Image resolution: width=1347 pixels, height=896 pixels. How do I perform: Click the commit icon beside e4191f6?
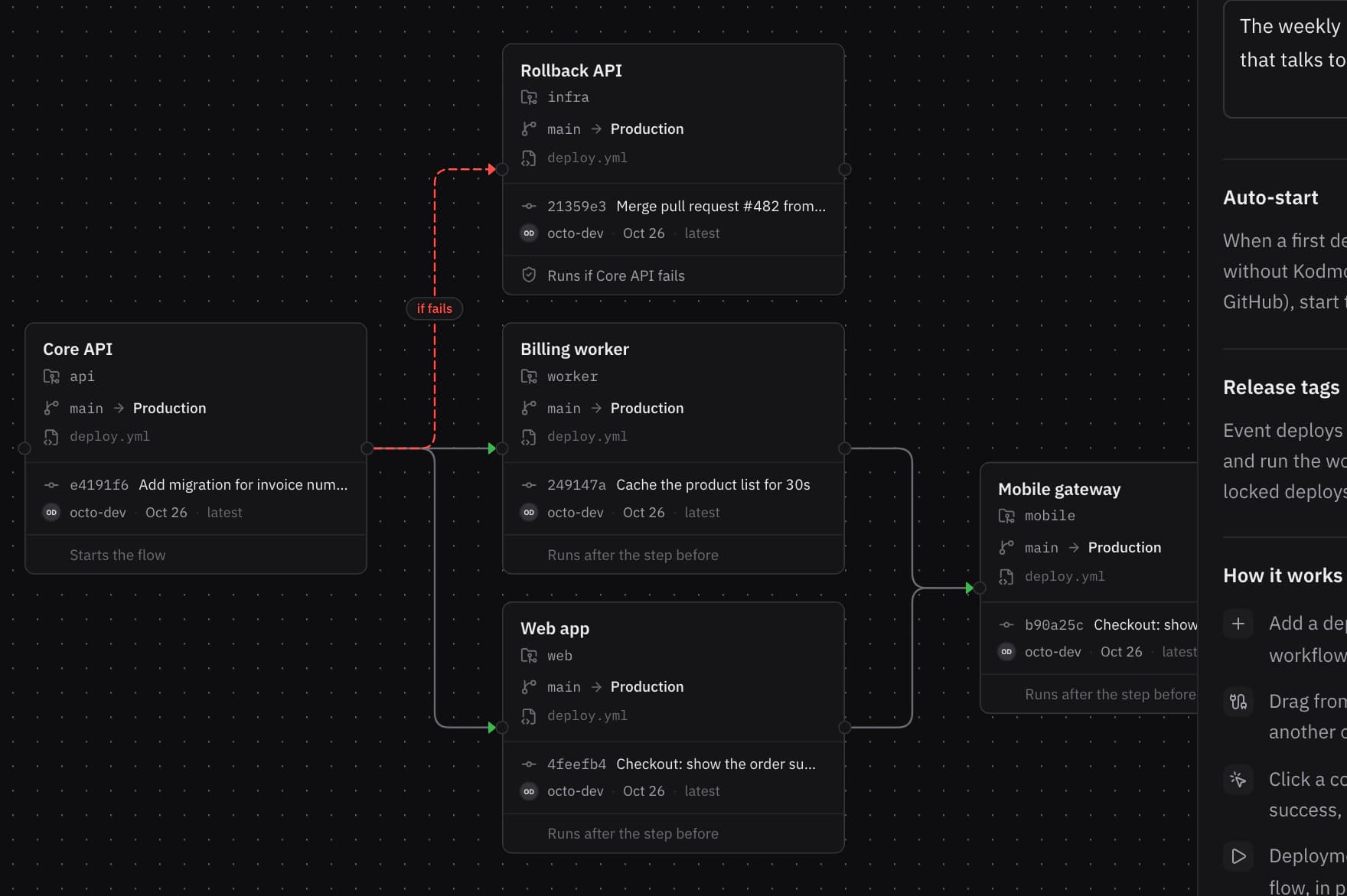tap(51, 485)
